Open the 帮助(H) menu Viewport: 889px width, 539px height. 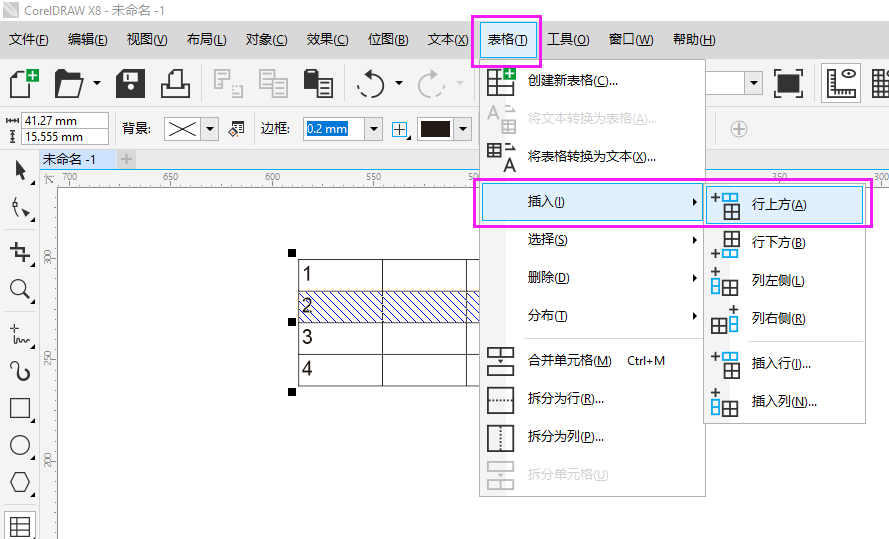(x=694, y=40)
